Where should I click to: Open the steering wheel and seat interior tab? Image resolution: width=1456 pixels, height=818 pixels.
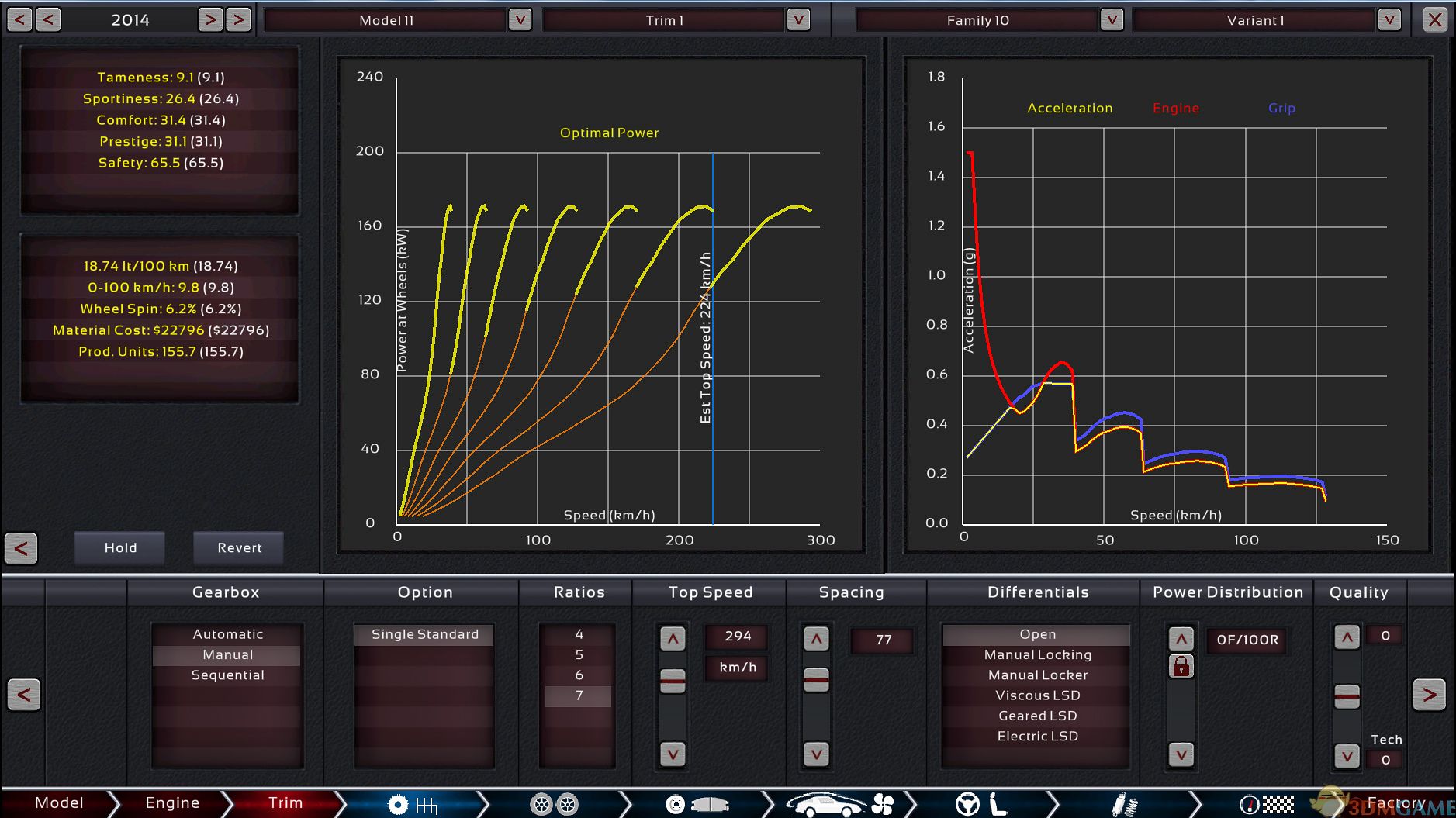click(981, 805)
